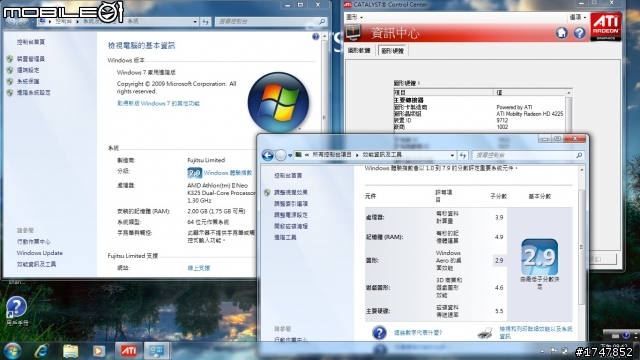Open the 圖形 dropdown in Catalyst
This screenshot has width=640, height=360.
[x=354, y=17]
